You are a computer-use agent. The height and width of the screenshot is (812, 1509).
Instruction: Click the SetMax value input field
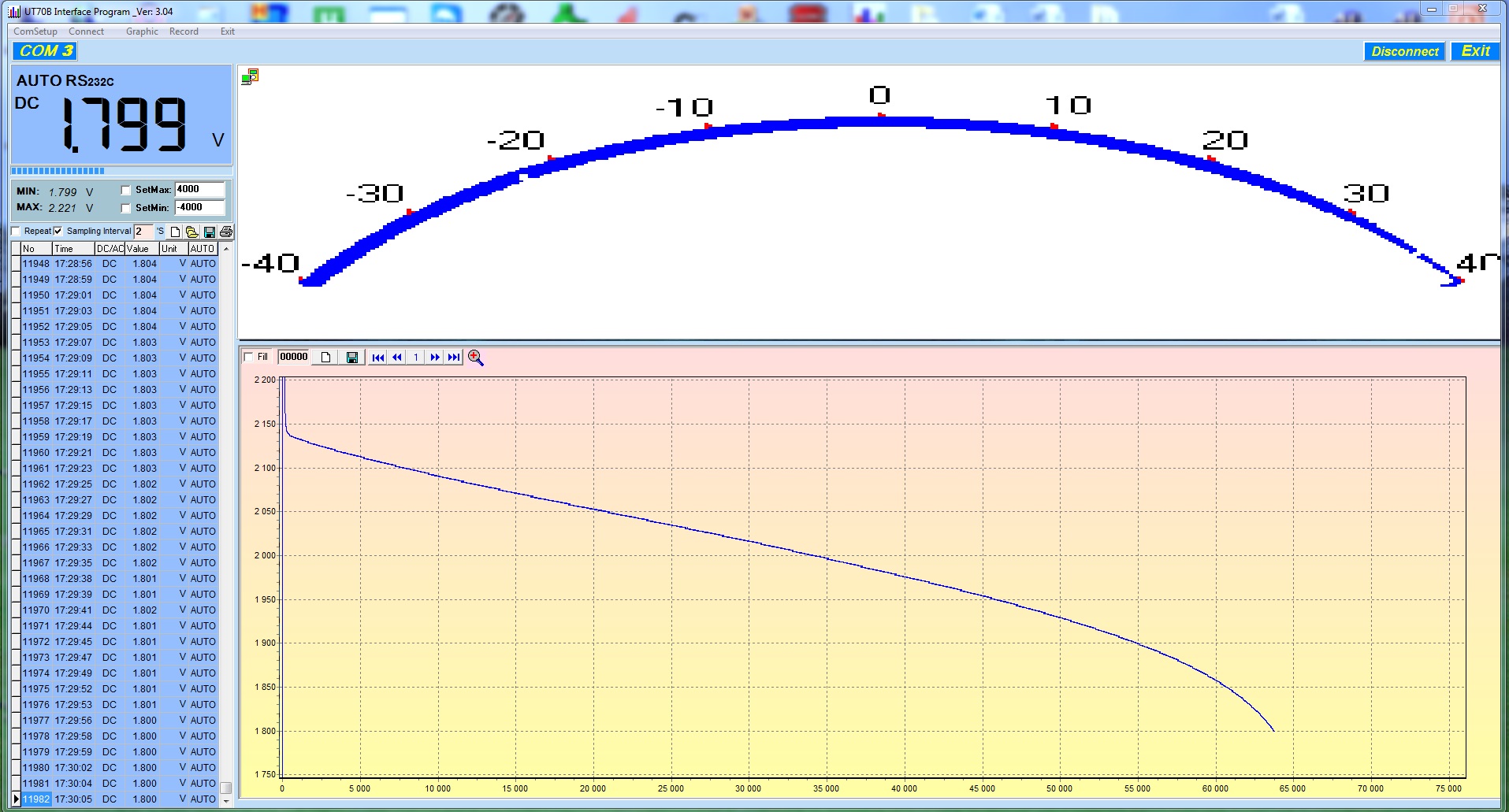[199, 189]
